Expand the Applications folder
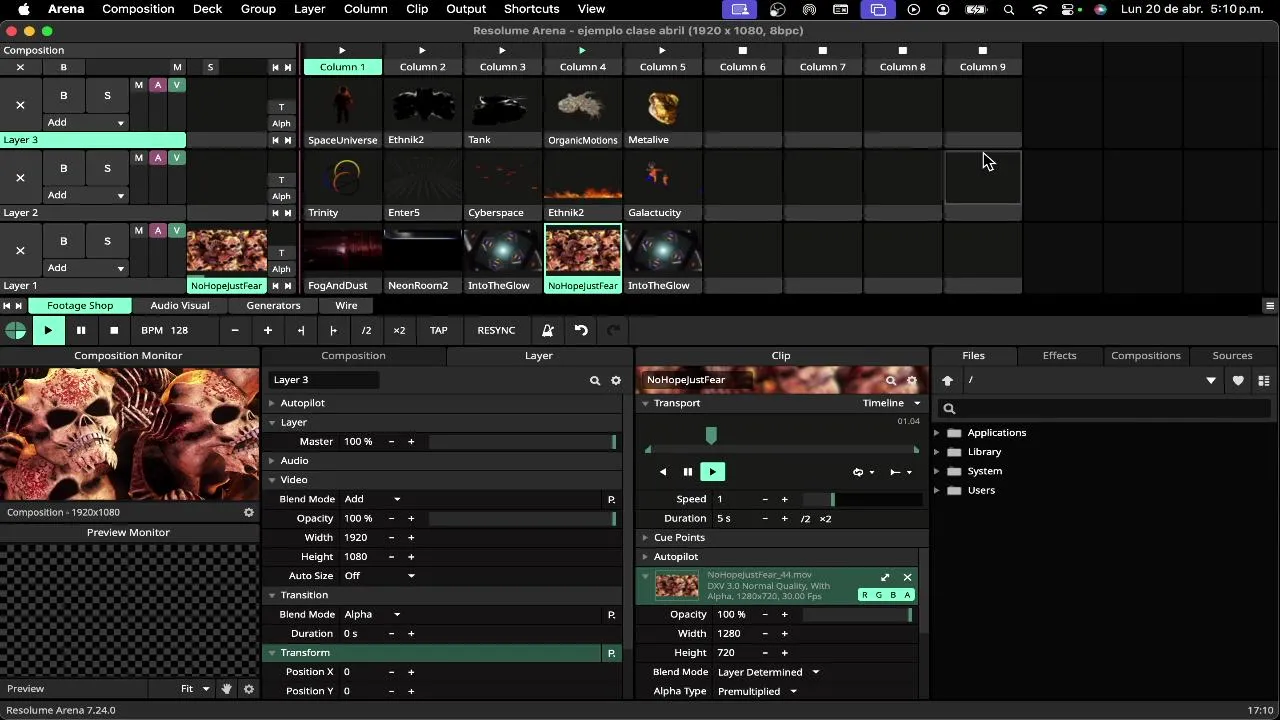1280x720 pixels. tap(938, 433)
